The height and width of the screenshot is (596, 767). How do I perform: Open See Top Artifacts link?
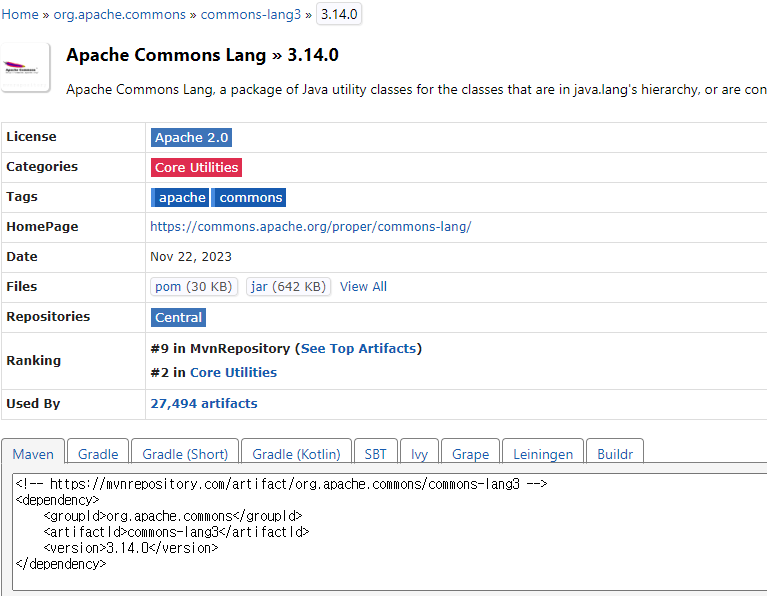pyautogui.click(x=358, y=348)
